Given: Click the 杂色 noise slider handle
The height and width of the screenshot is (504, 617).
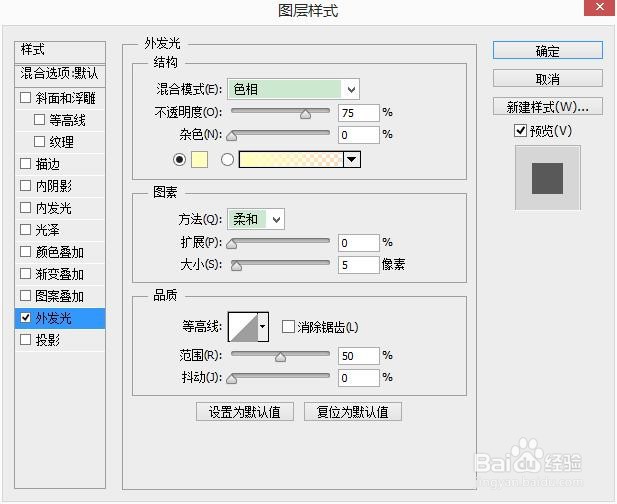Looking at the screenshot, I should [232, 136].
